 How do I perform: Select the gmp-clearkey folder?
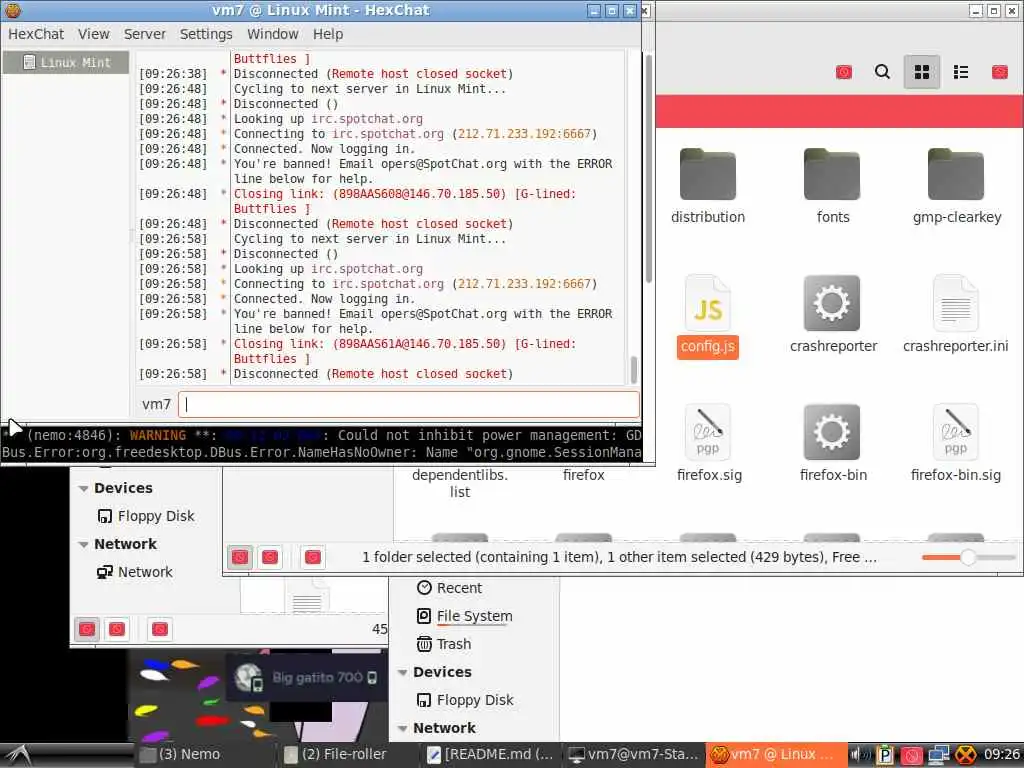(957, 186)
